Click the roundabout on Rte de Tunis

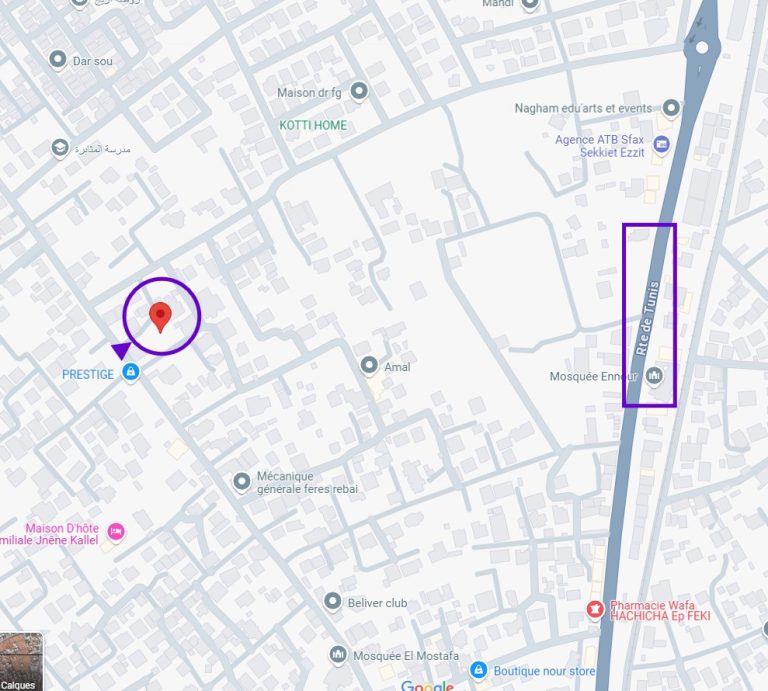pos(701,48)
